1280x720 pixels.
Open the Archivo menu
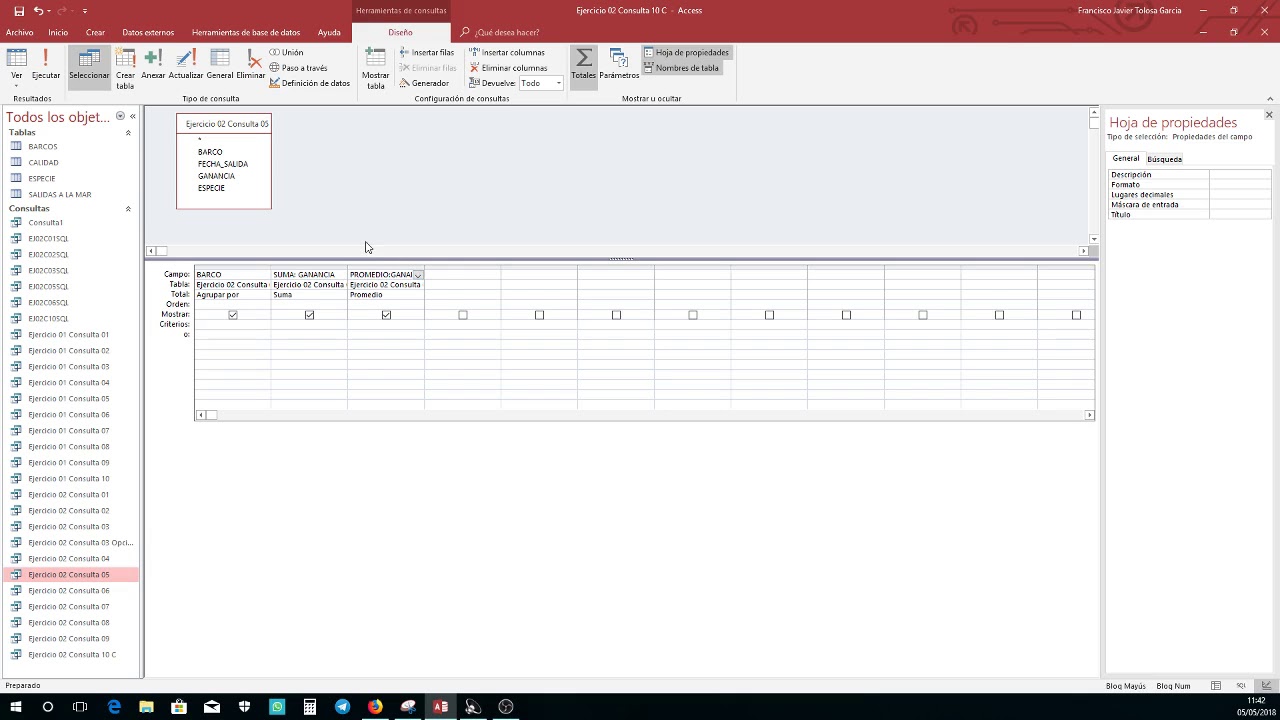[19, 32]
